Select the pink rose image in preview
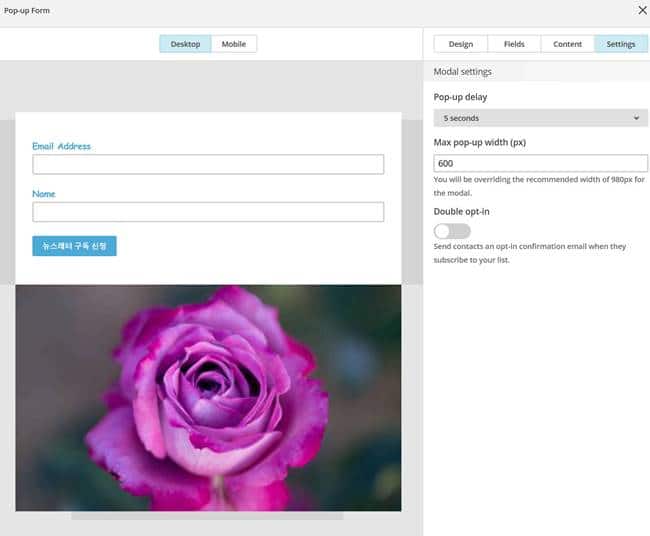The image size is (650, 536). (x=208, y=397)
